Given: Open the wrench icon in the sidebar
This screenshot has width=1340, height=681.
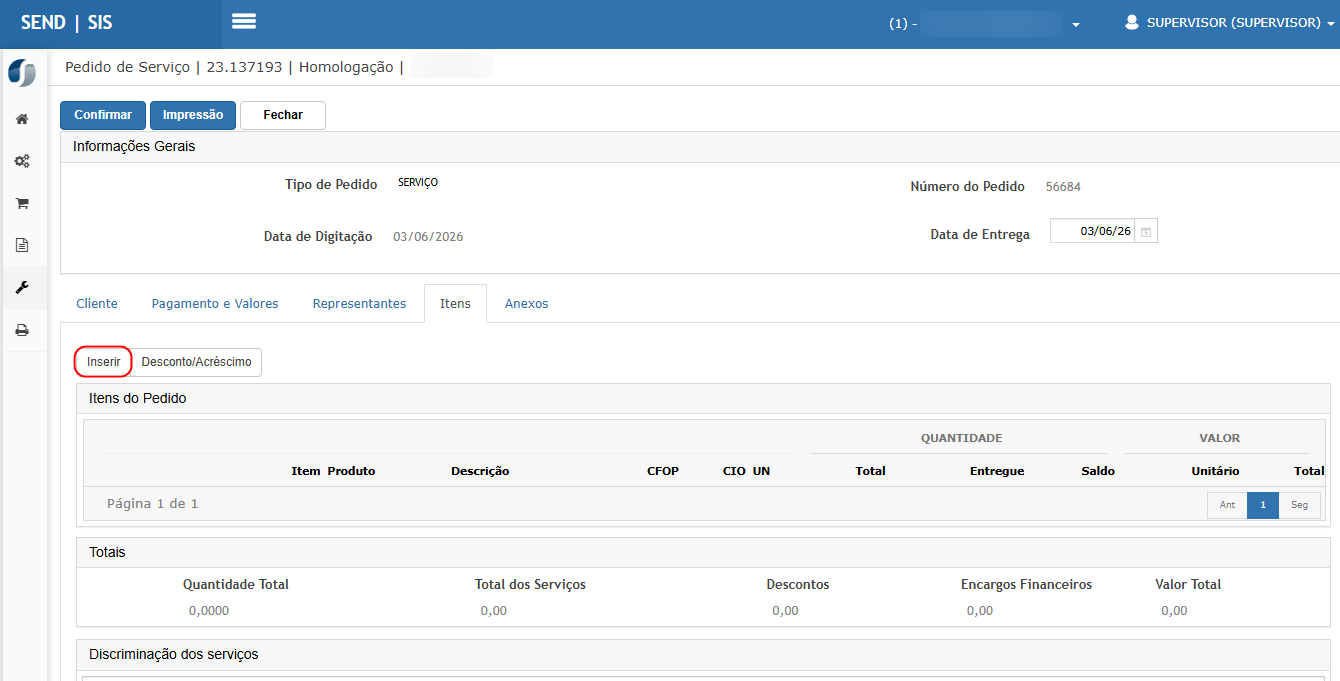Looking at the screenshot, I should tap(22, 288).
